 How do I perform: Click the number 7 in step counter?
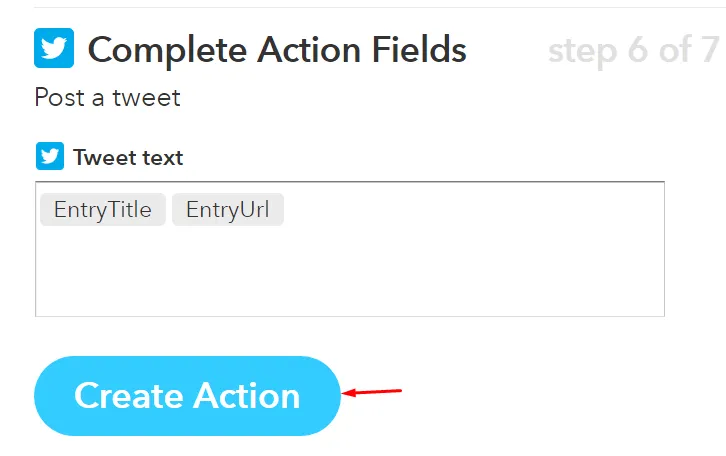pyautogui.click(x=710, y=50)
